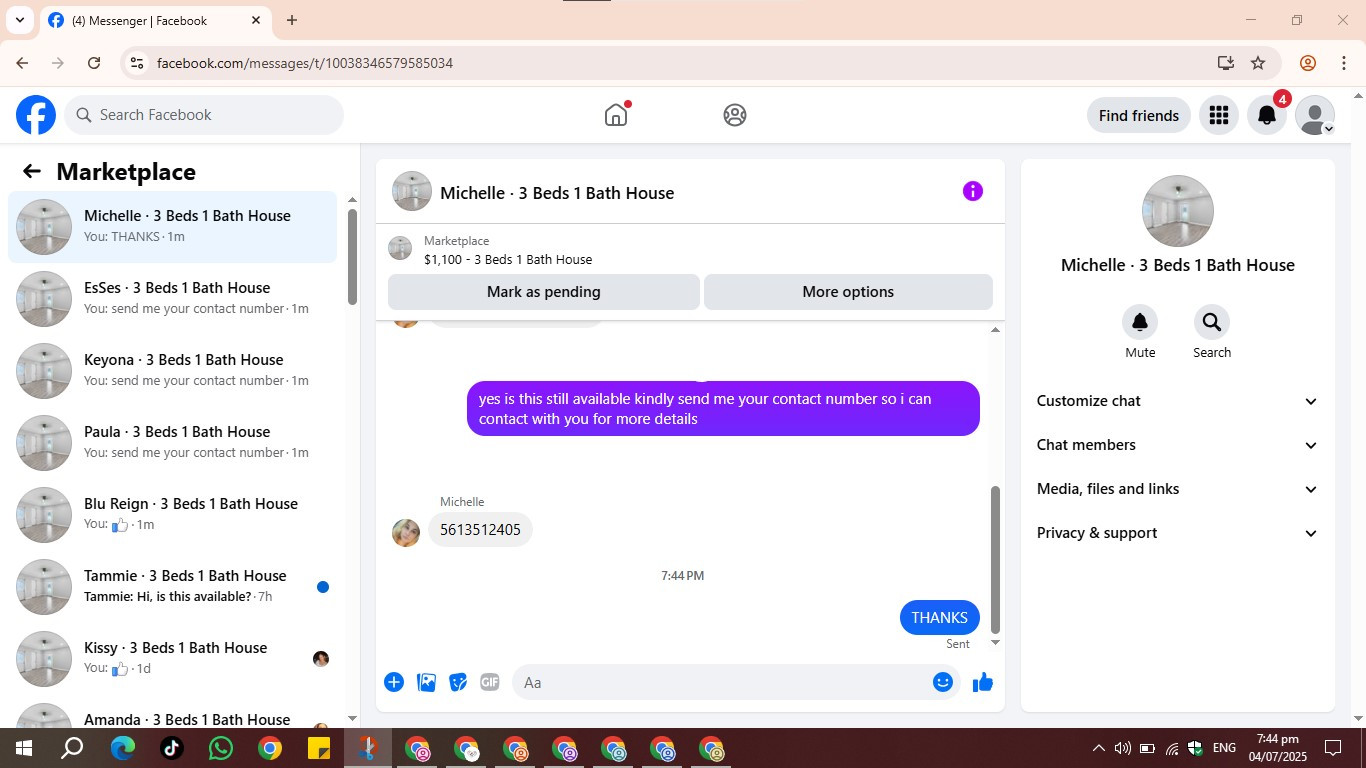Open site information icon in address bar
Image resolution: width=1366 pixels, height=768 pixels.
137,63
